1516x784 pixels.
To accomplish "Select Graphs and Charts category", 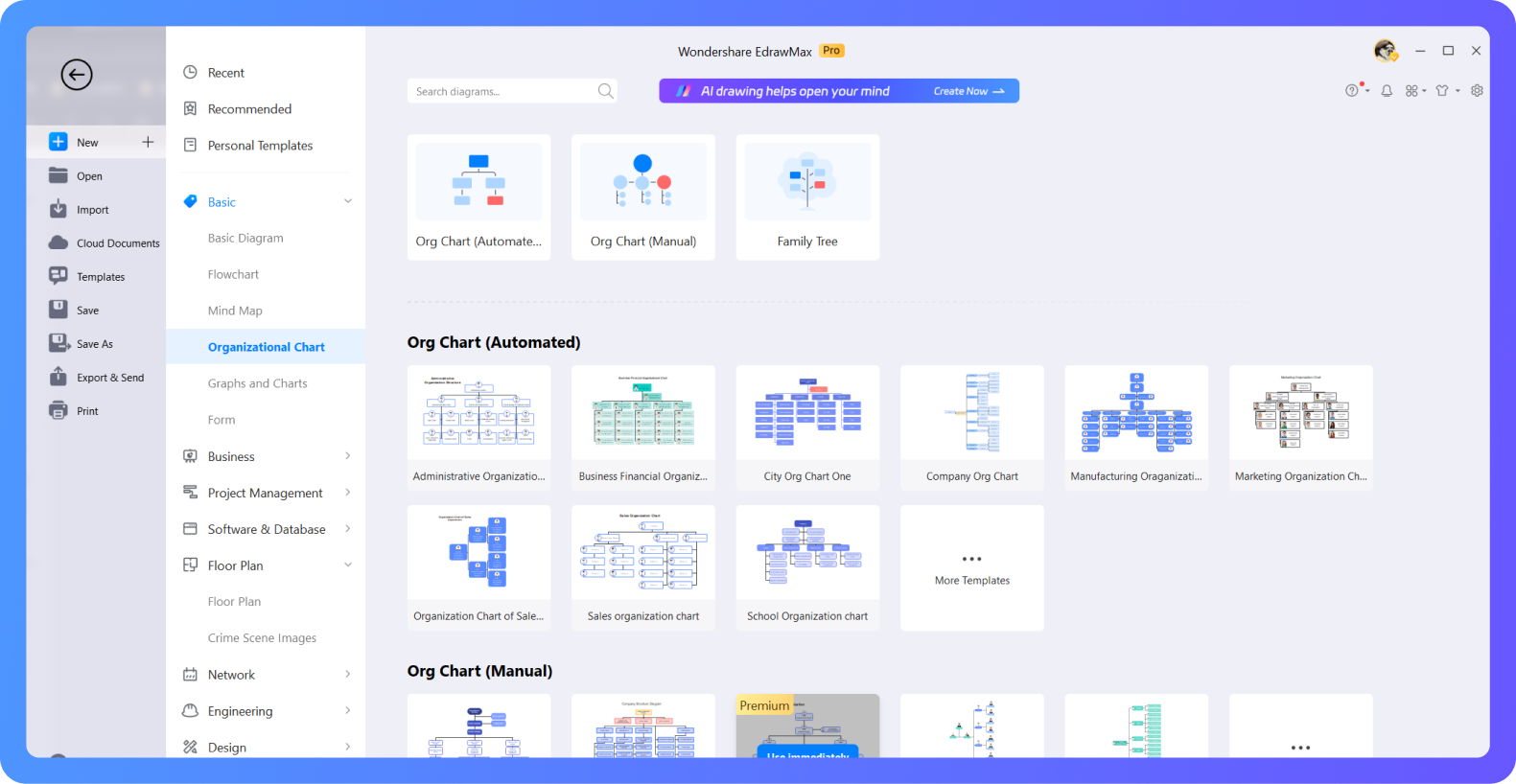I will click(x=257, y=383).
